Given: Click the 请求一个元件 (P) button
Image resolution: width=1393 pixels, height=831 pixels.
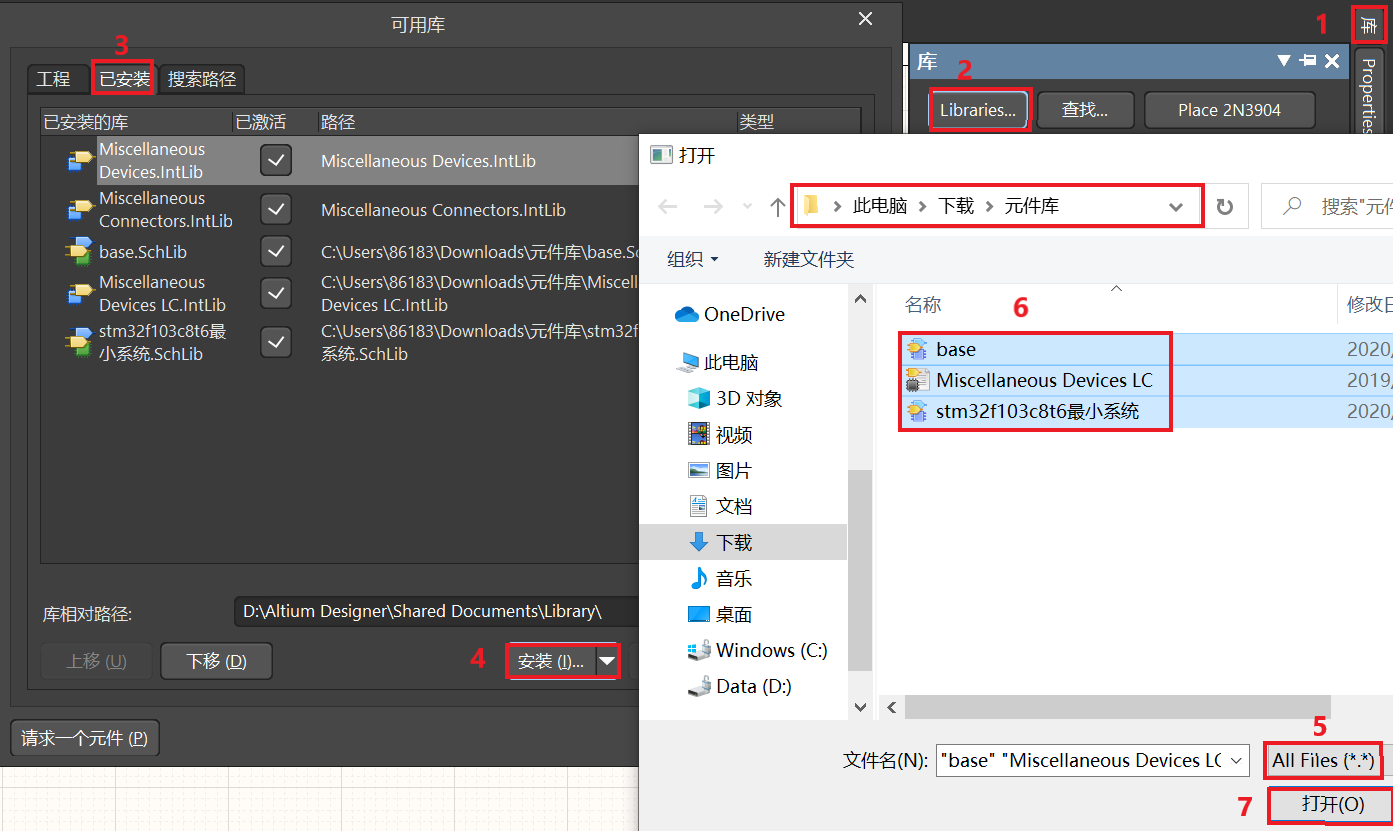Looking at the screenshot, I should click(84, 738).
